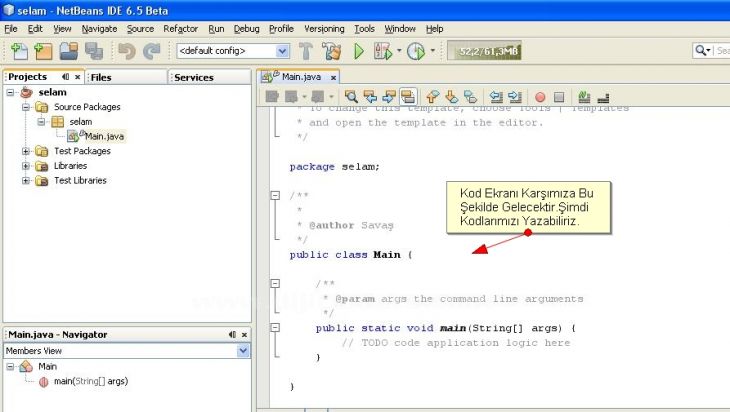
Task: Click the Undo arrow icon
Action: (127, 51)
